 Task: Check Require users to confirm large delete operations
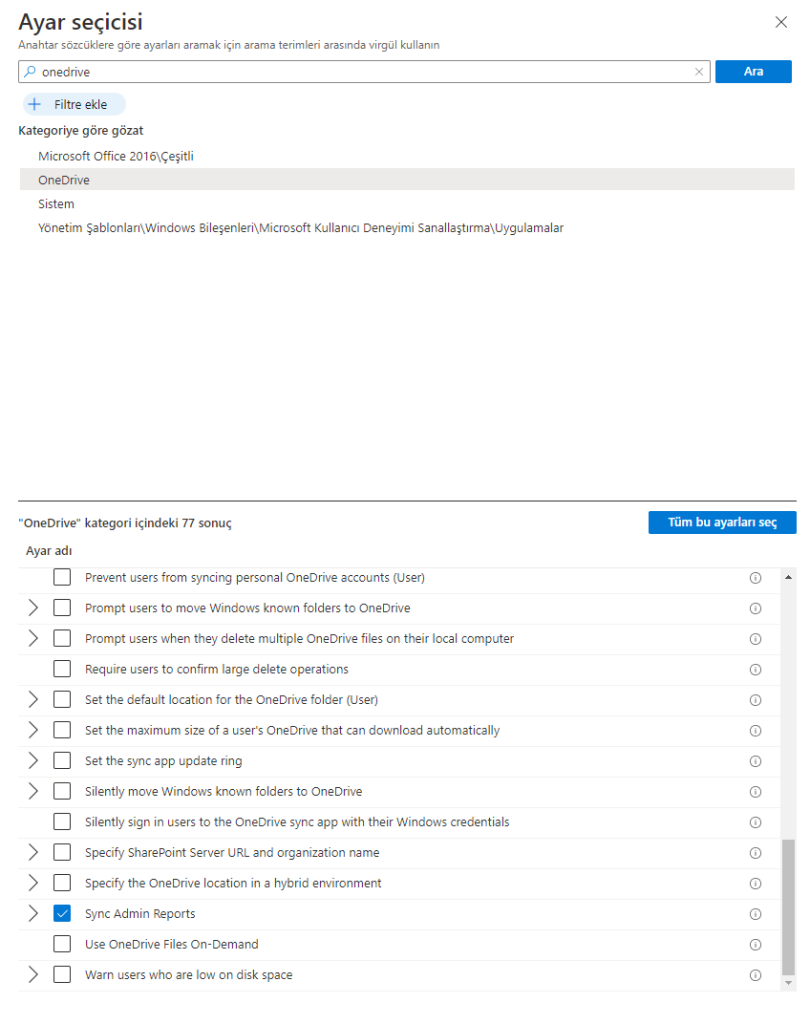[x=62, y=669]
